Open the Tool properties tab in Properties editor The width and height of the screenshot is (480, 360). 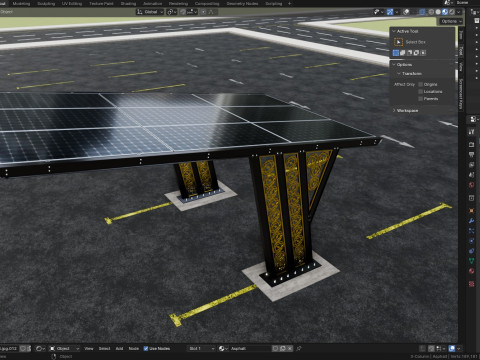(471, 132)
